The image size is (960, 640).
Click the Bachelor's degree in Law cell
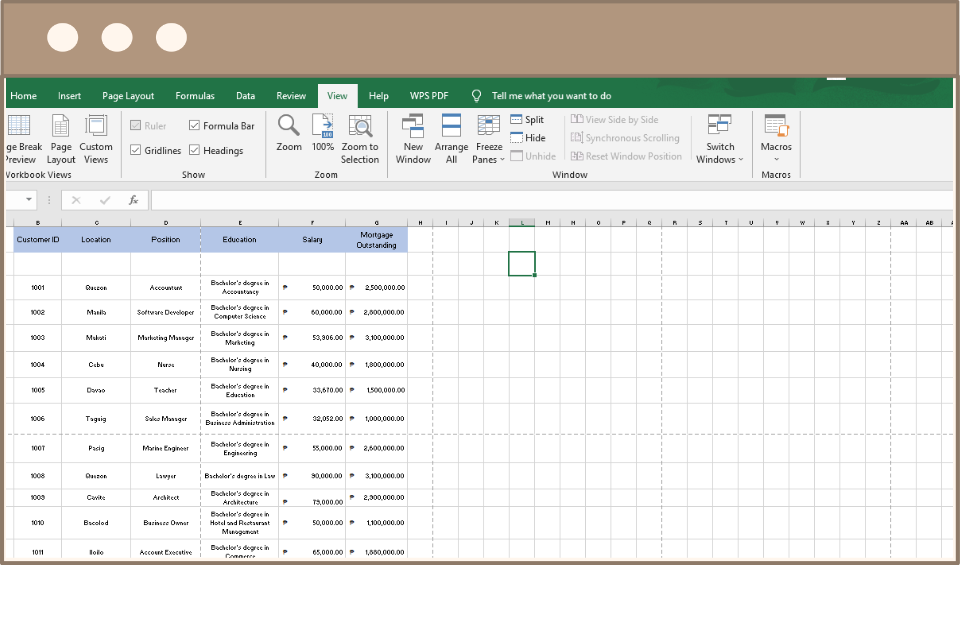click(239, 476)
